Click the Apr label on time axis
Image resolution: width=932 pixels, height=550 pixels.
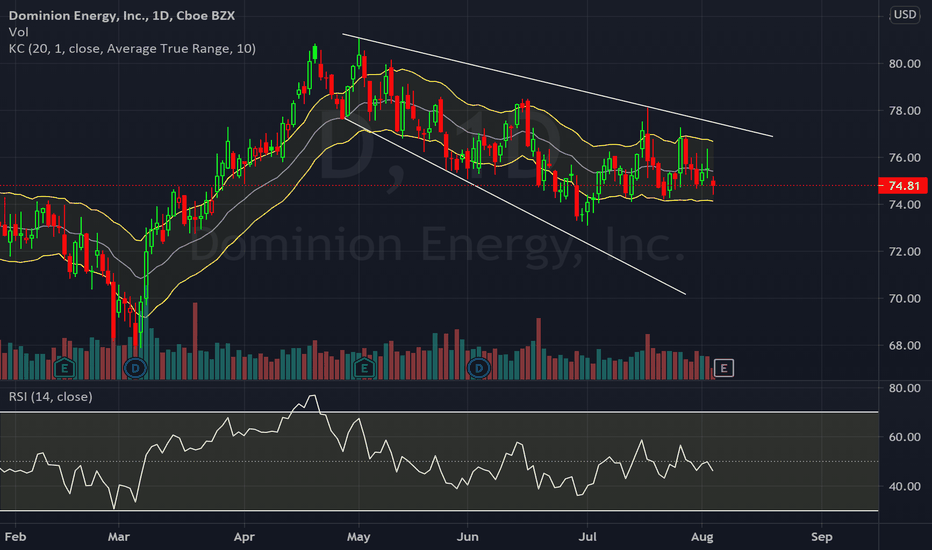(244, 537)
